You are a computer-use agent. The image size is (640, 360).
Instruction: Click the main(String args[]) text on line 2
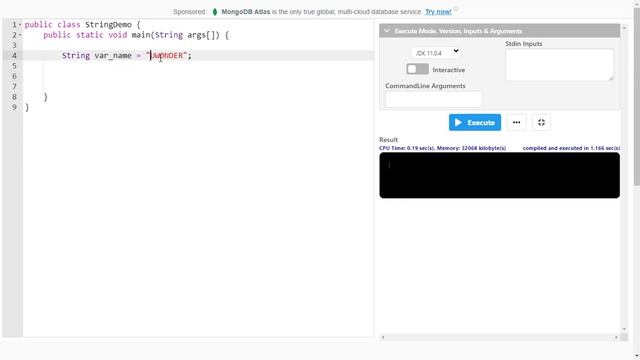click(x=176, y=35)
